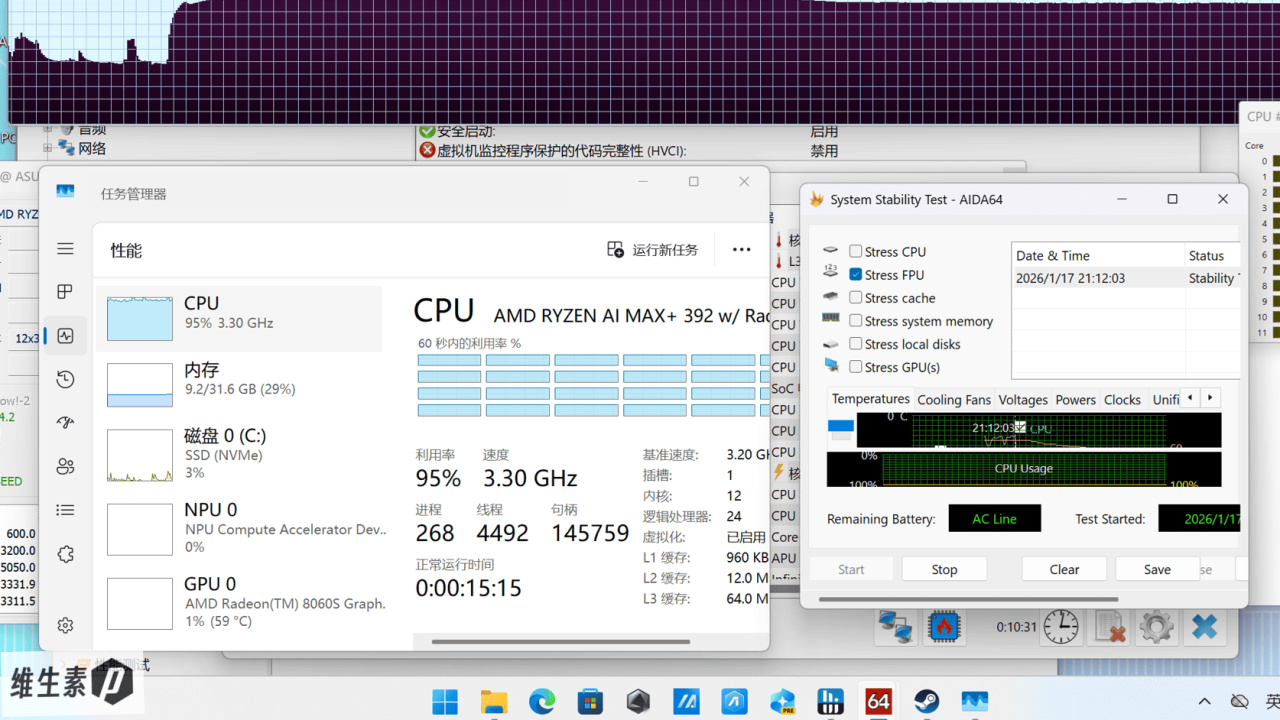Open the Services puzzle icon
1280x720 pixels.
pyautogui.click(x=65, y=553)
